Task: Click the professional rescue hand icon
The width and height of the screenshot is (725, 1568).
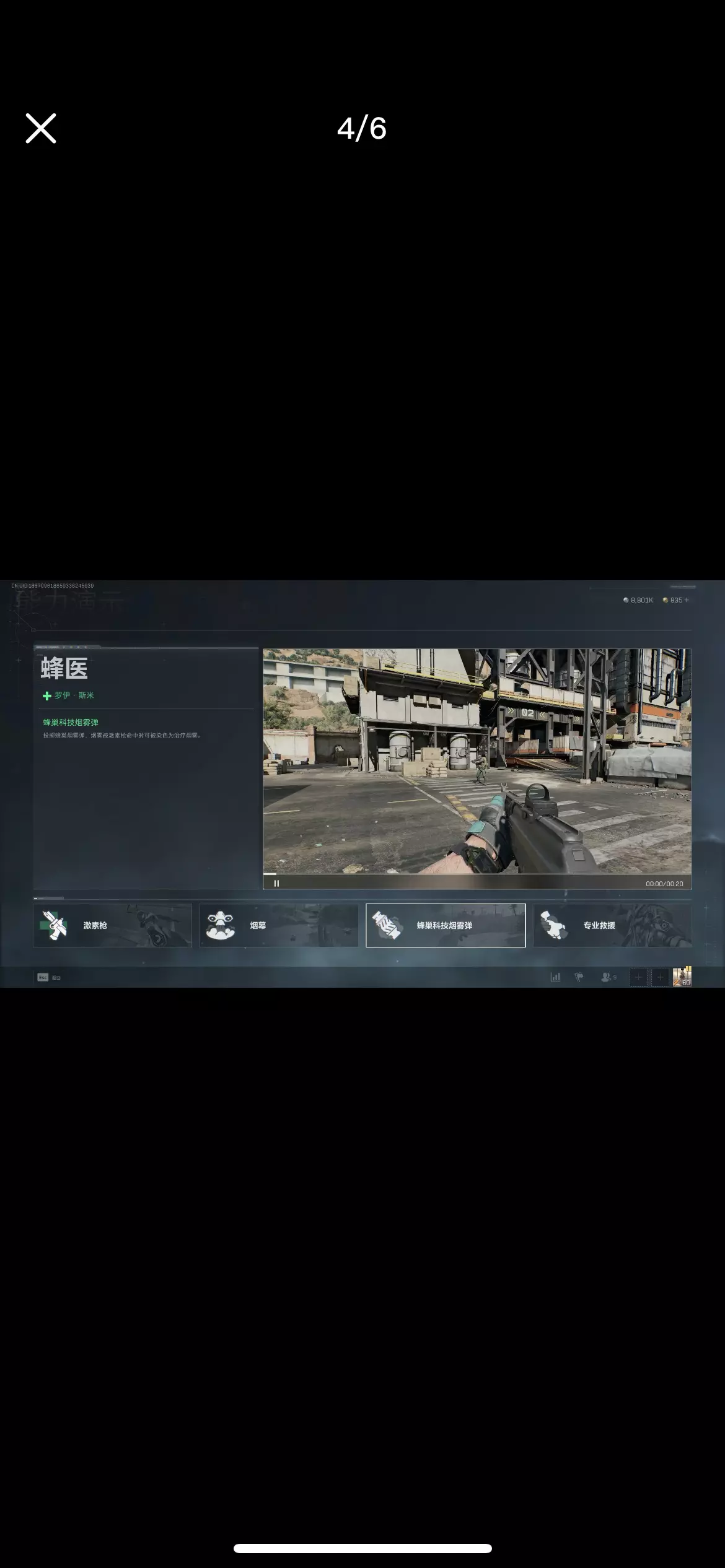Action: click(553, 925)
